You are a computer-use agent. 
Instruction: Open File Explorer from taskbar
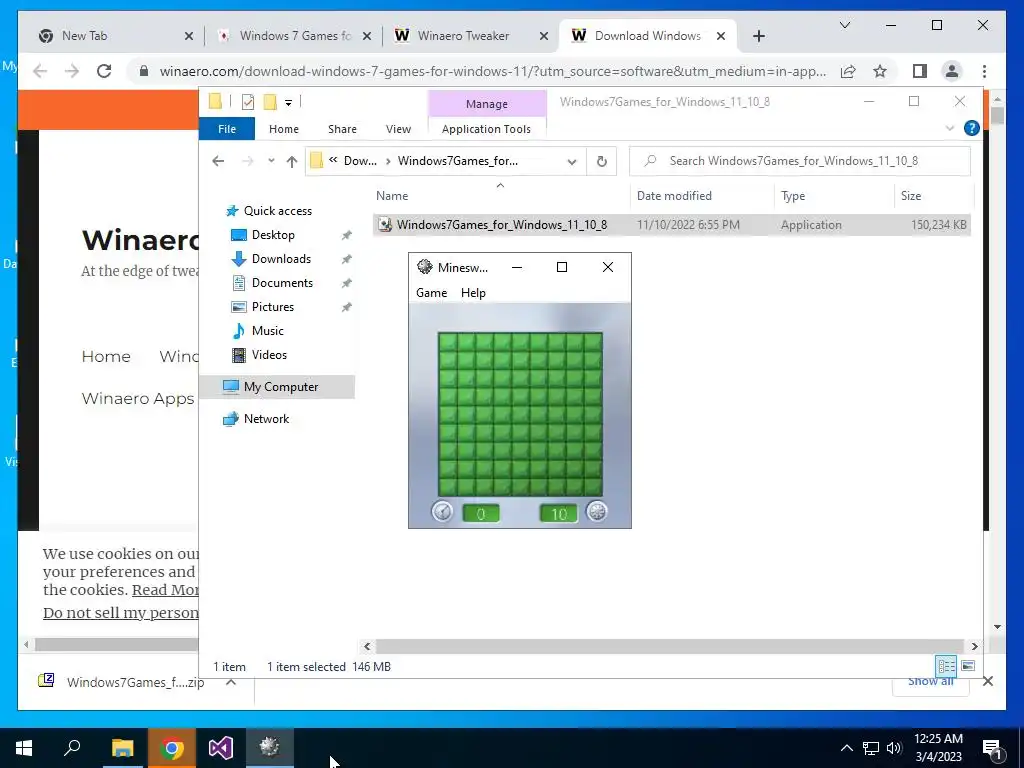tap(122, 748)
